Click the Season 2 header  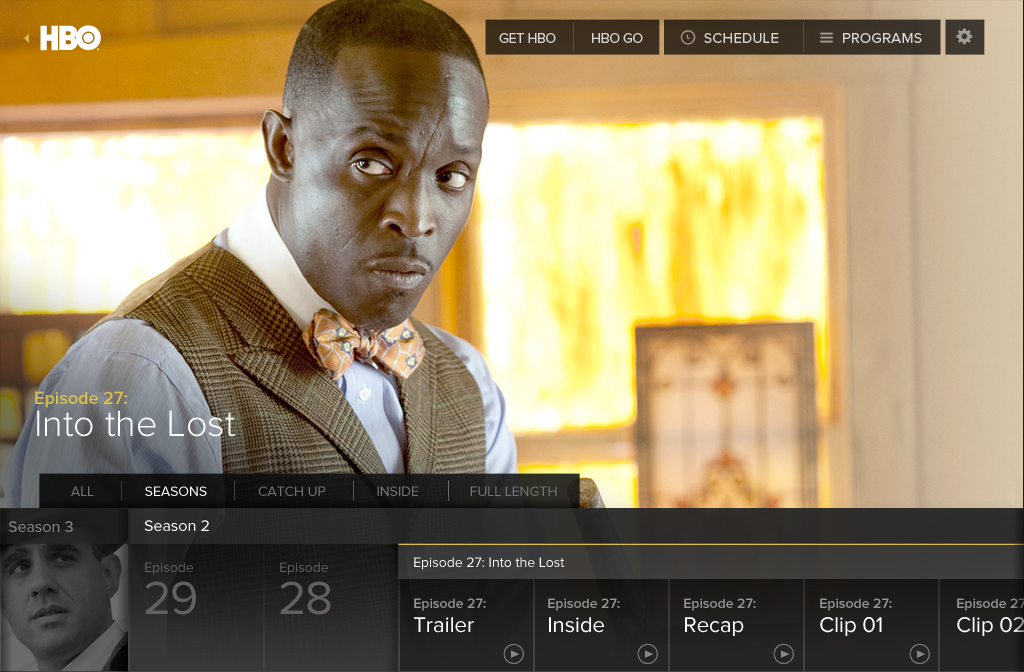tap(576, 526)
